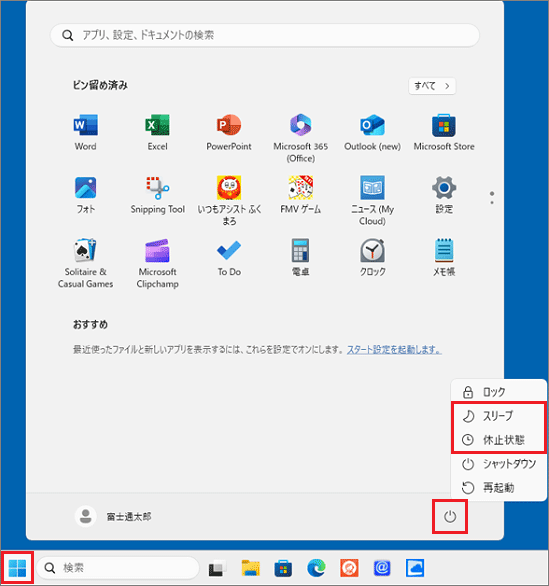Launch Solitaire & Casual Games
549x586 pixels.
pyautogui.click(x=86, y=263)
